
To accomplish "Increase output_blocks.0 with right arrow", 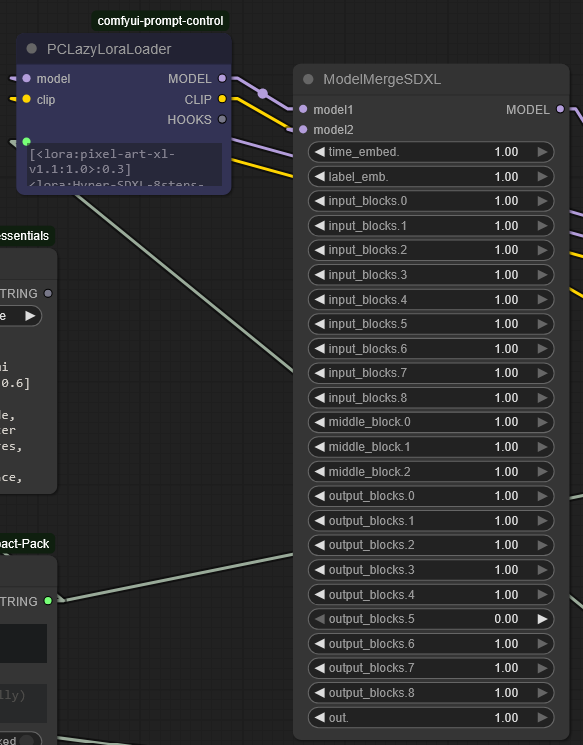I will [x=542, y=496].
